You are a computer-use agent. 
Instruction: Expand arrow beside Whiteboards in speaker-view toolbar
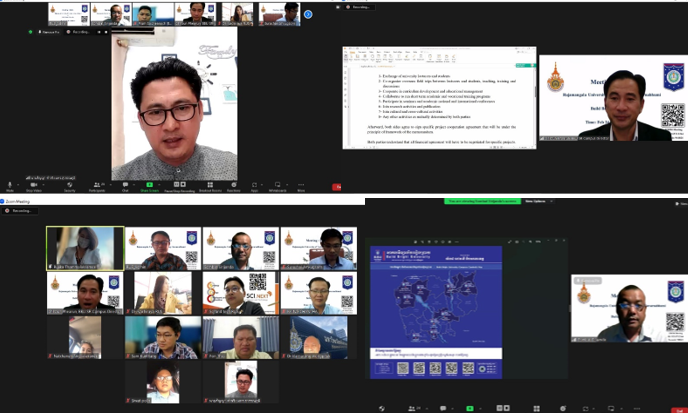coord(287,185)
